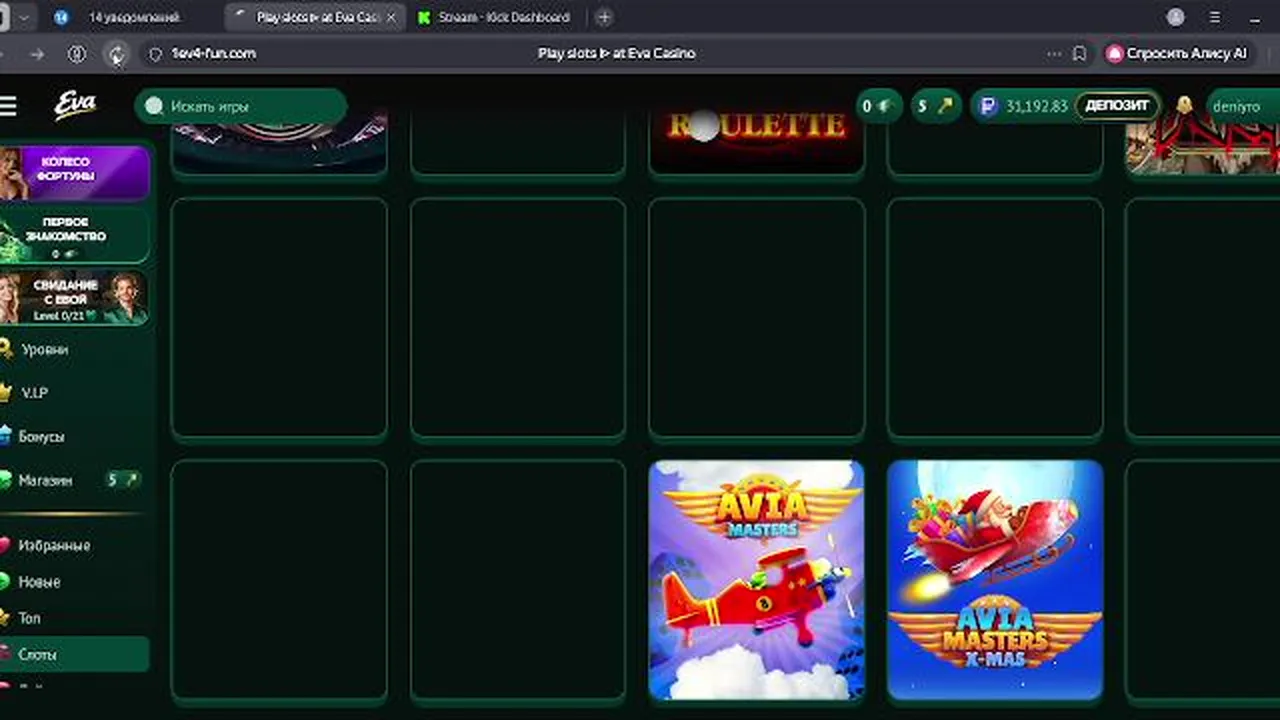Click the 1ev4-fun.com address bar URL
Image resolution: width=1280 pixels, height=720 pixels.
point(214,54)
